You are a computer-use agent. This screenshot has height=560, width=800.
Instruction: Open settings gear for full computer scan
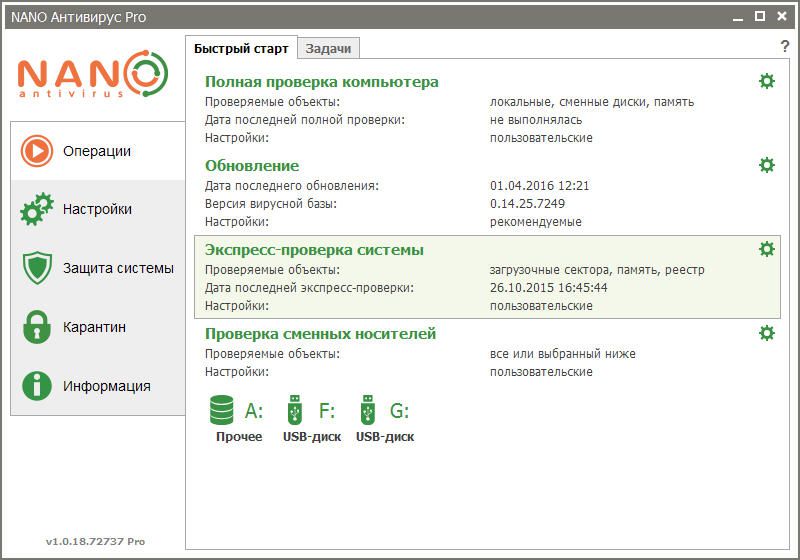point(766,81)
